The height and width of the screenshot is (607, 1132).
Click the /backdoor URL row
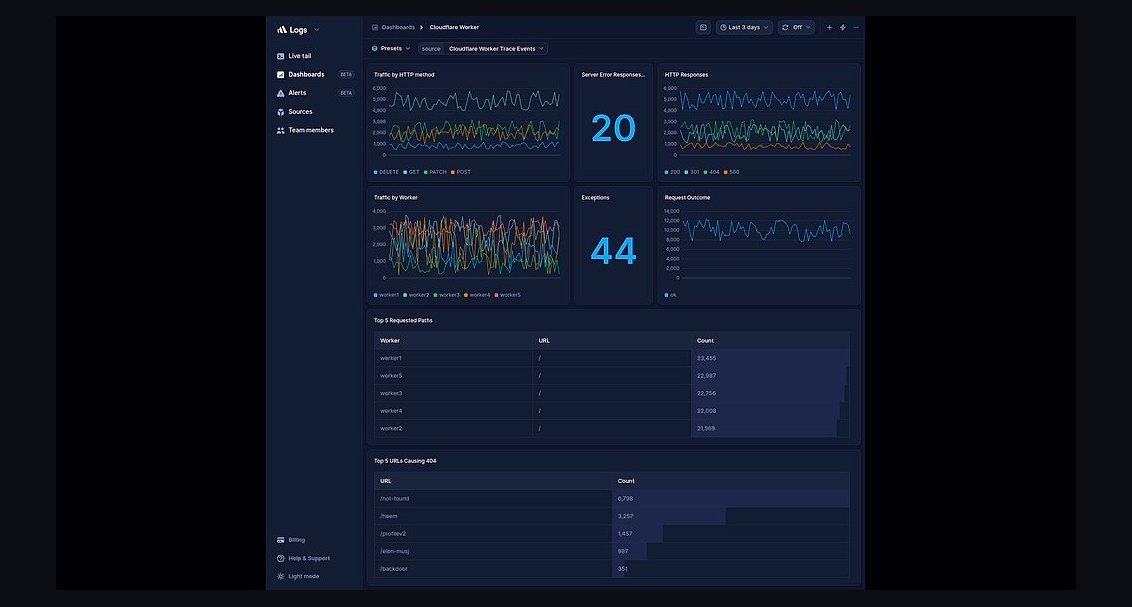coord(611,569)
